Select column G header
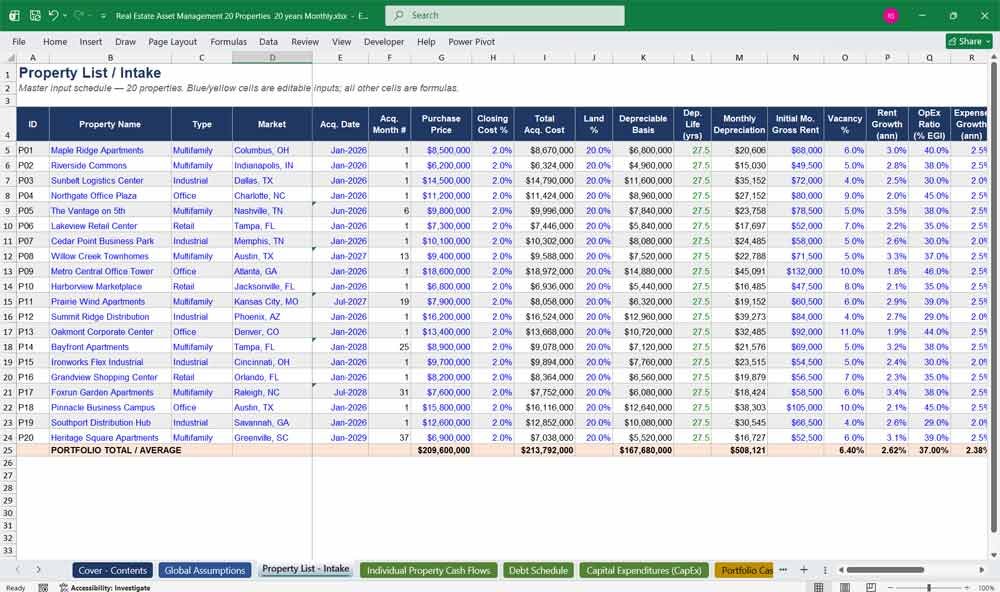 coord(441,58)
